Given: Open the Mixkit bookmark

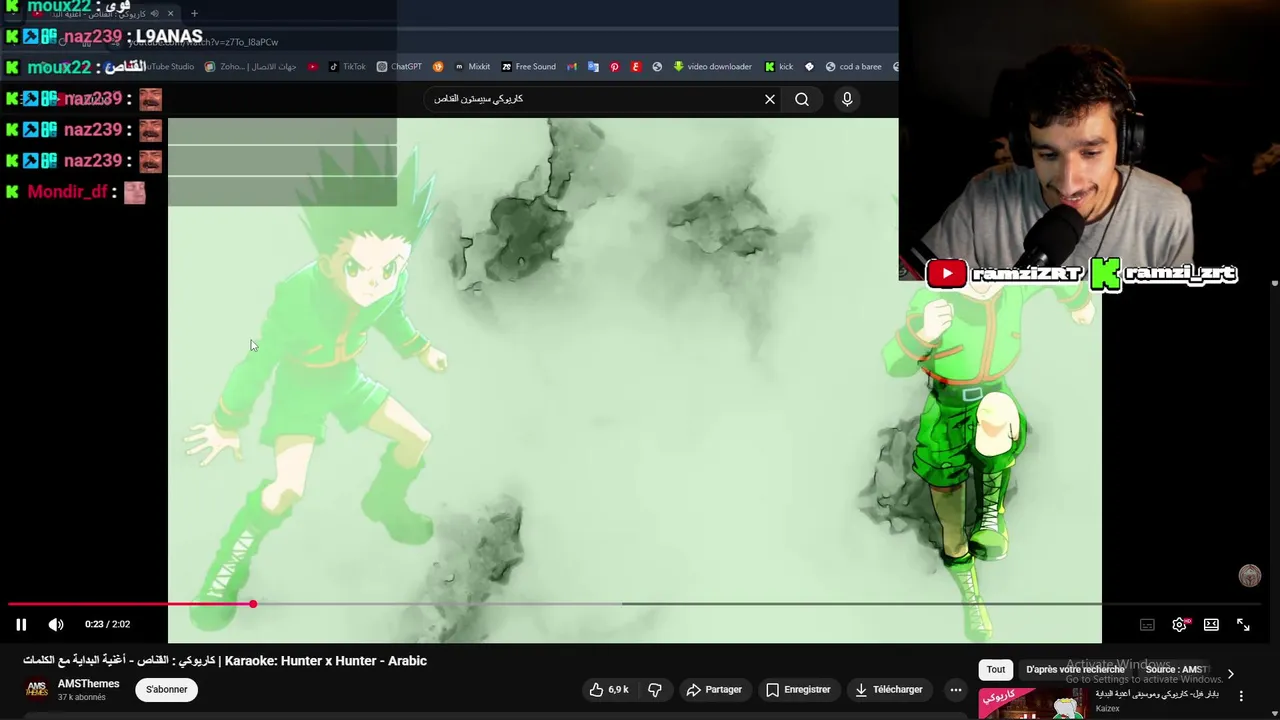Looking at the screenshot, I should coord(472,67).
